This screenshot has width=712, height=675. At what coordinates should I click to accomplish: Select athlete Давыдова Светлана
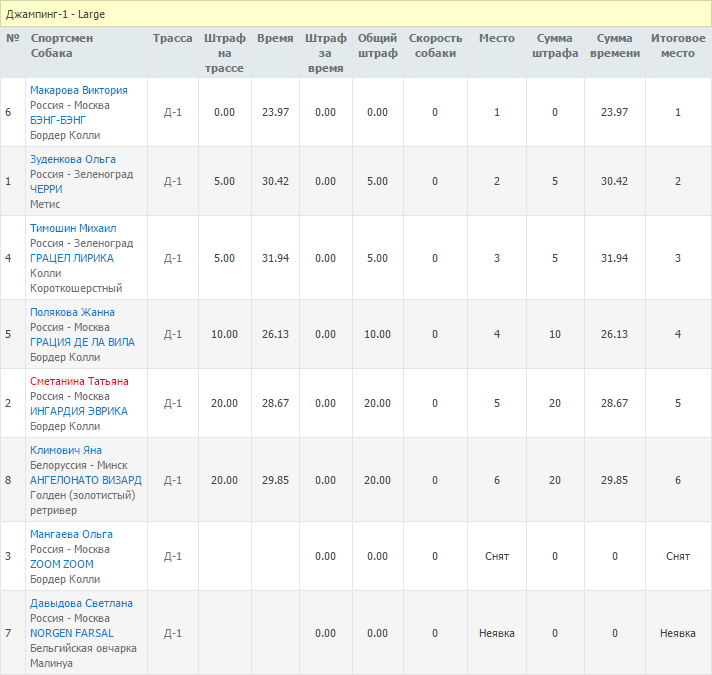(x=81, y=603)
